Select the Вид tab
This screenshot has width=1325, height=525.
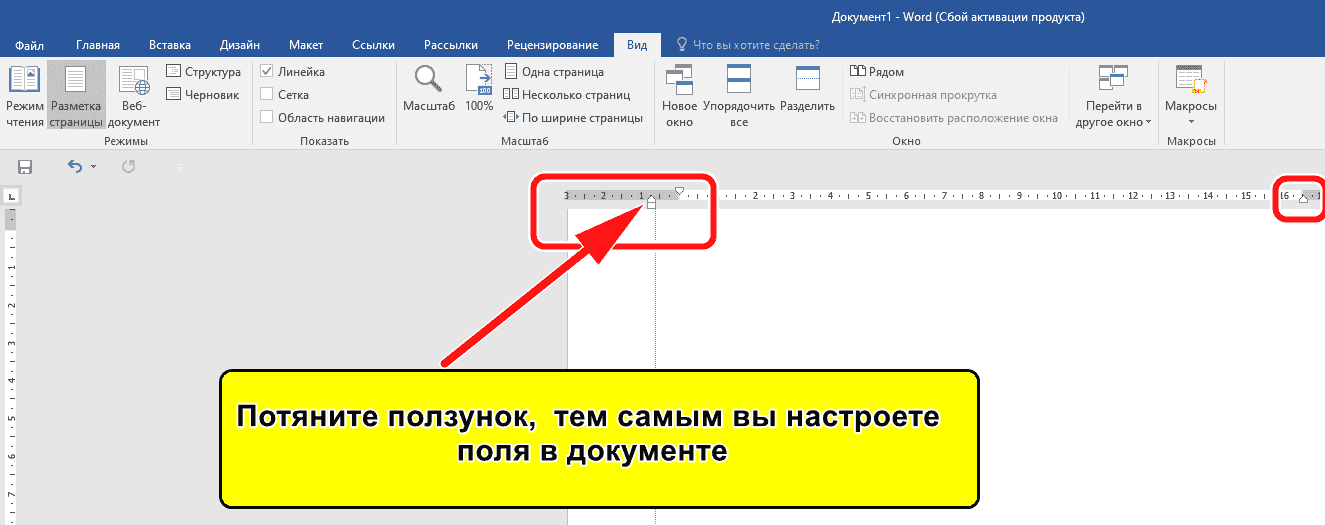click(x=637, y=45)
